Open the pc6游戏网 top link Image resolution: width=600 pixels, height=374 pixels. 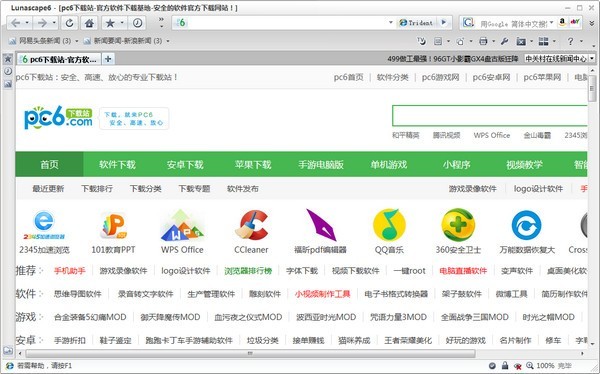pos(440,77)
